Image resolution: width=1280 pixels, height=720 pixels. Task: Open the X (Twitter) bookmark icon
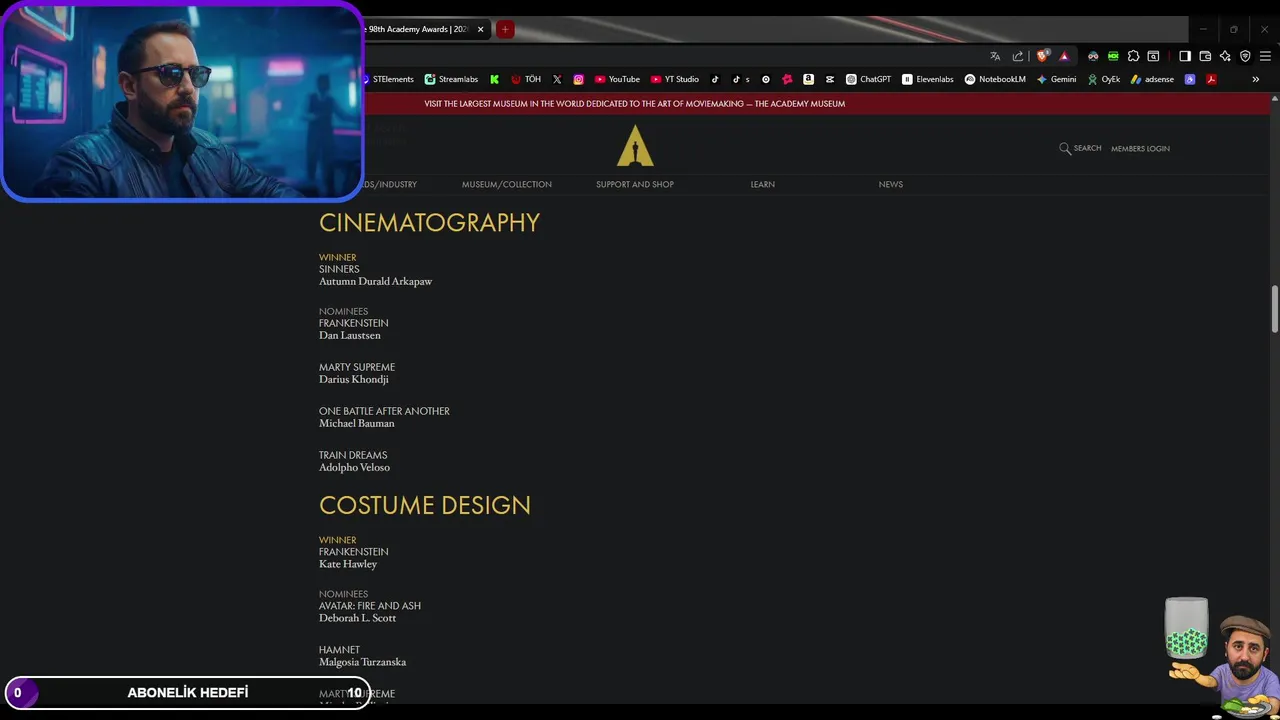coord(557,79)
